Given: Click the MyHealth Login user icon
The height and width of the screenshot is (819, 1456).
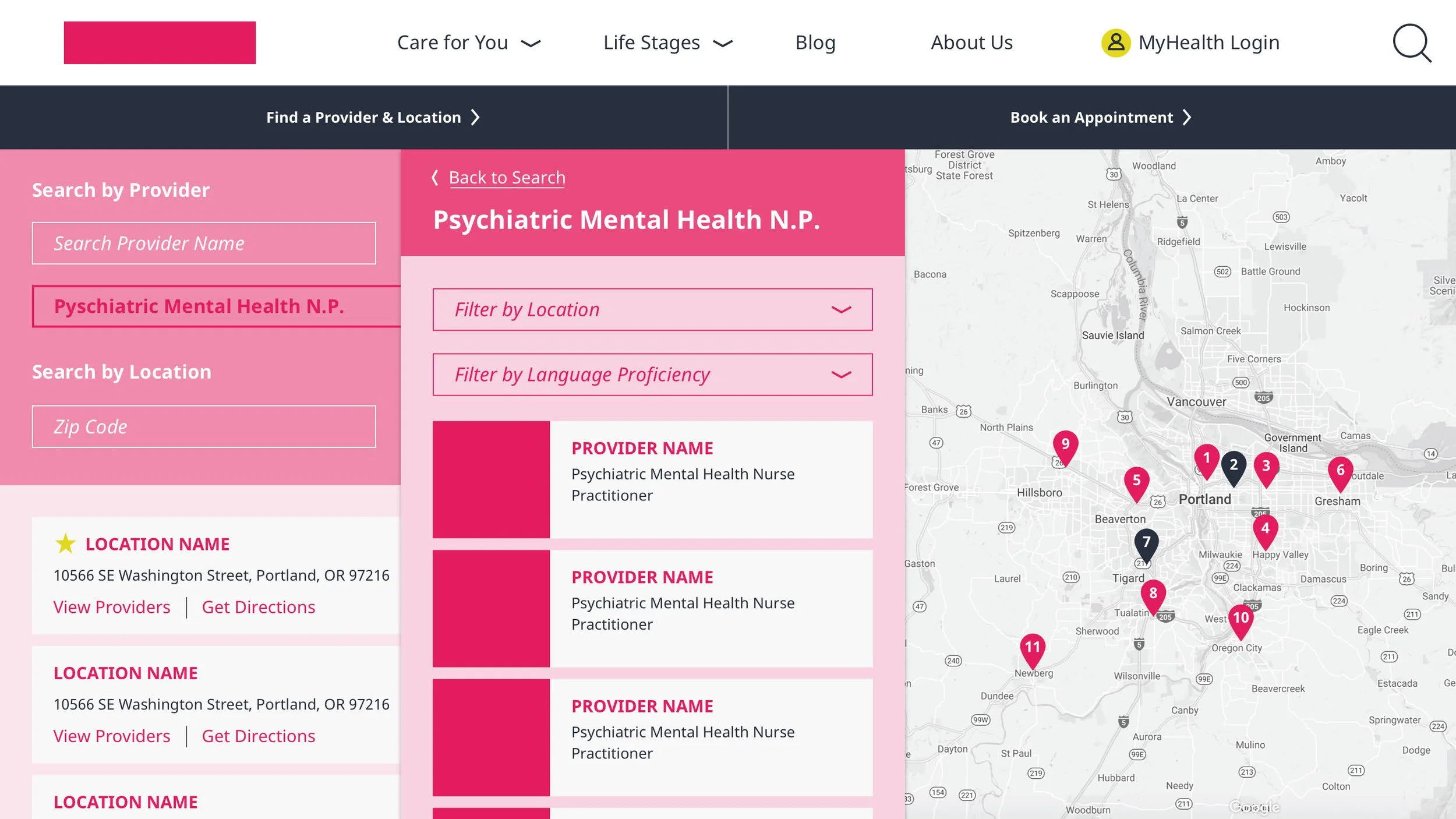Looking at the screenshot, I should [1115, 43].
